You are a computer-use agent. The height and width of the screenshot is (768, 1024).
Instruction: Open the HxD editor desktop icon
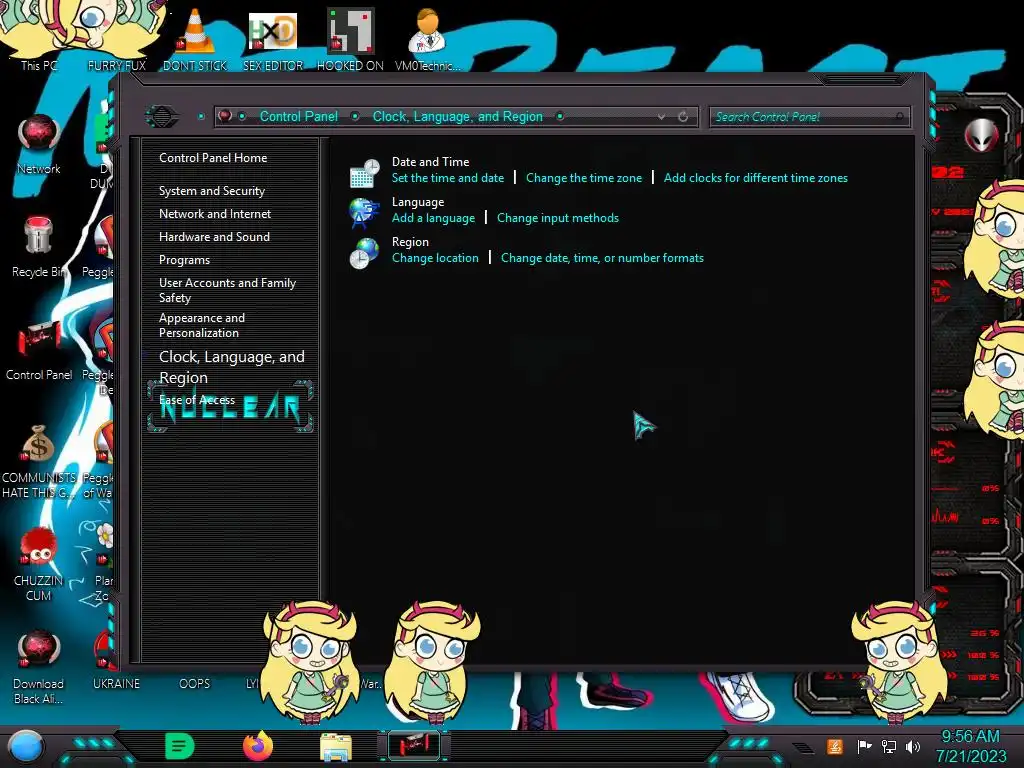[x=272, y=31]
